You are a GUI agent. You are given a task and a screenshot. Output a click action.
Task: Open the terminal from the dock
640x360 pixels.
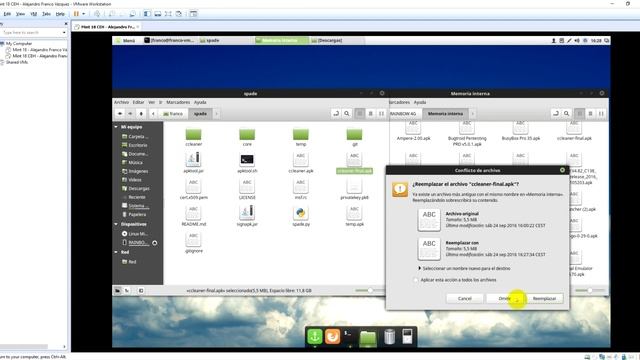click(350, 336)
